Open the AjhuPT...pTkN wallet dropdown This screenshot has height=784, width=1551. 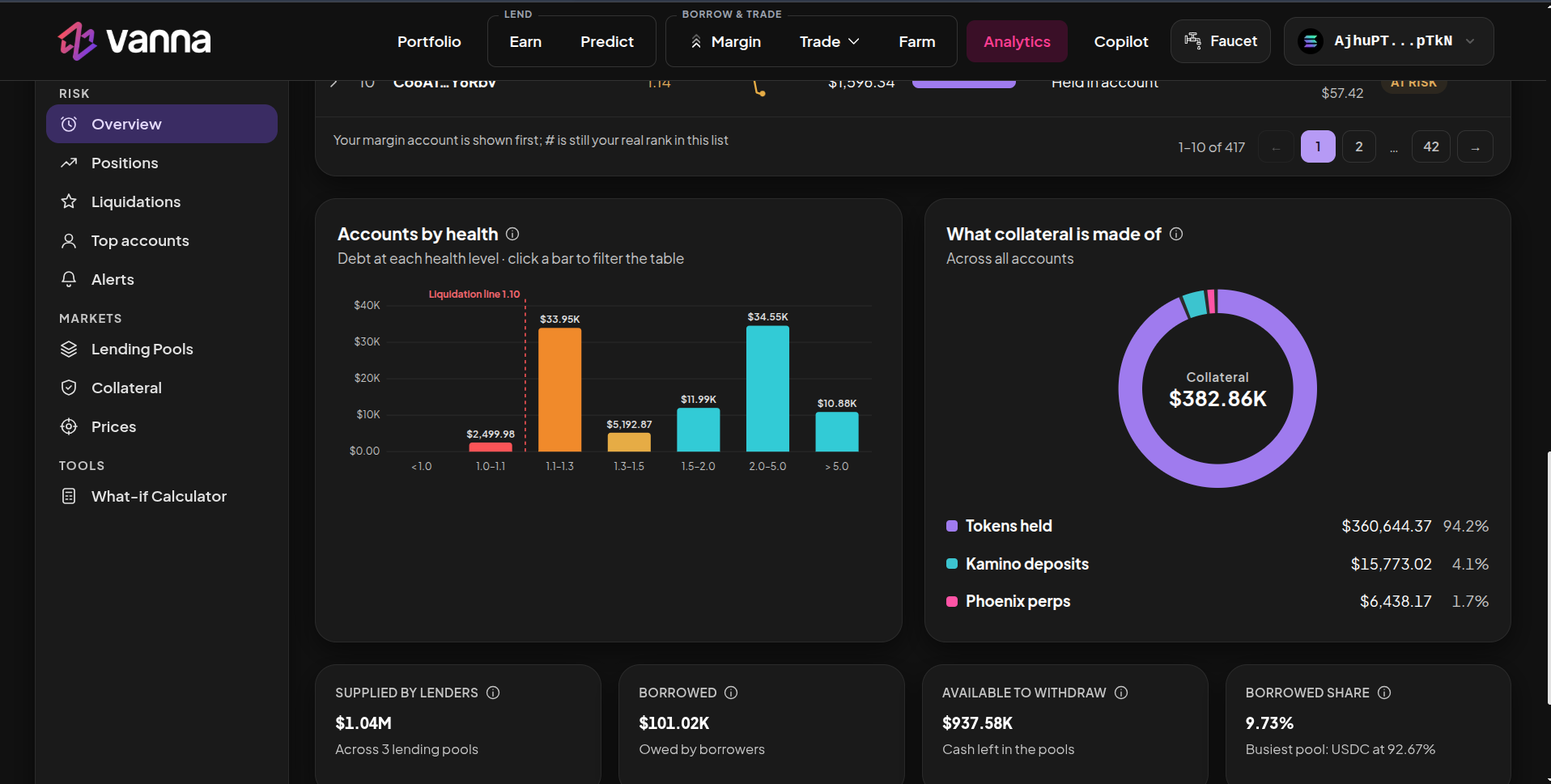point(1388,40)
